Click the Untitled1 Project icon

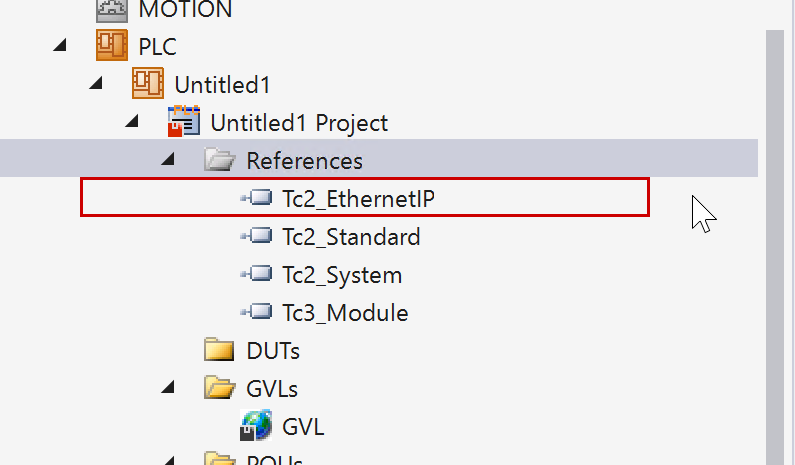(x=184, y=122)
